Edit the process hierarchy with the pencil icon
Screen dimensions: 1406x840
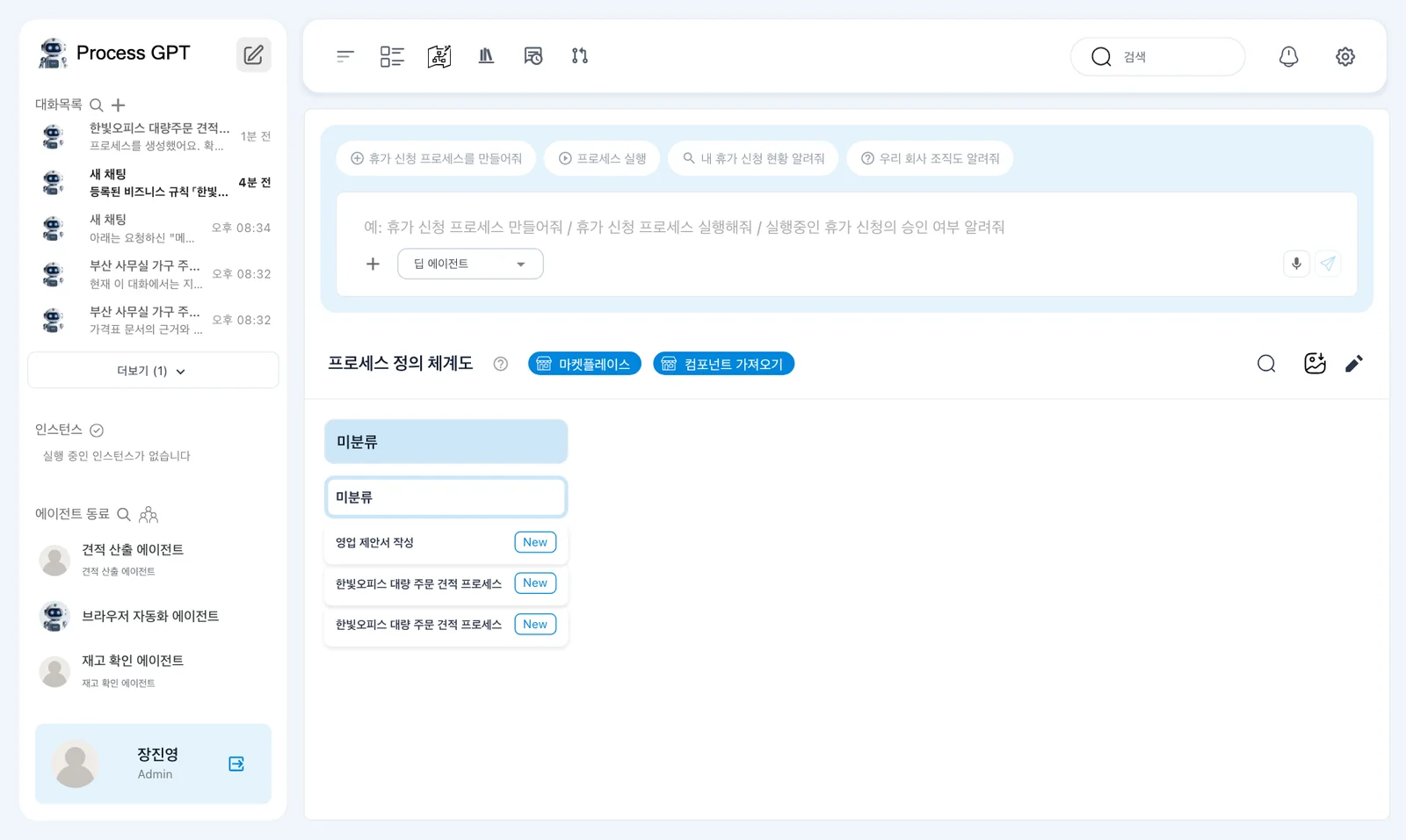coord(1354,364)
